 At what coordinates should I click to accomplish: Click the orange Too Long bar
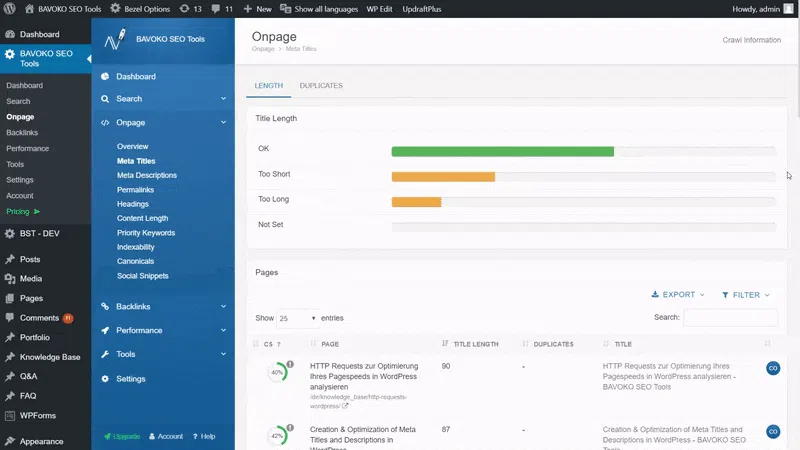[x=416, y=202]
